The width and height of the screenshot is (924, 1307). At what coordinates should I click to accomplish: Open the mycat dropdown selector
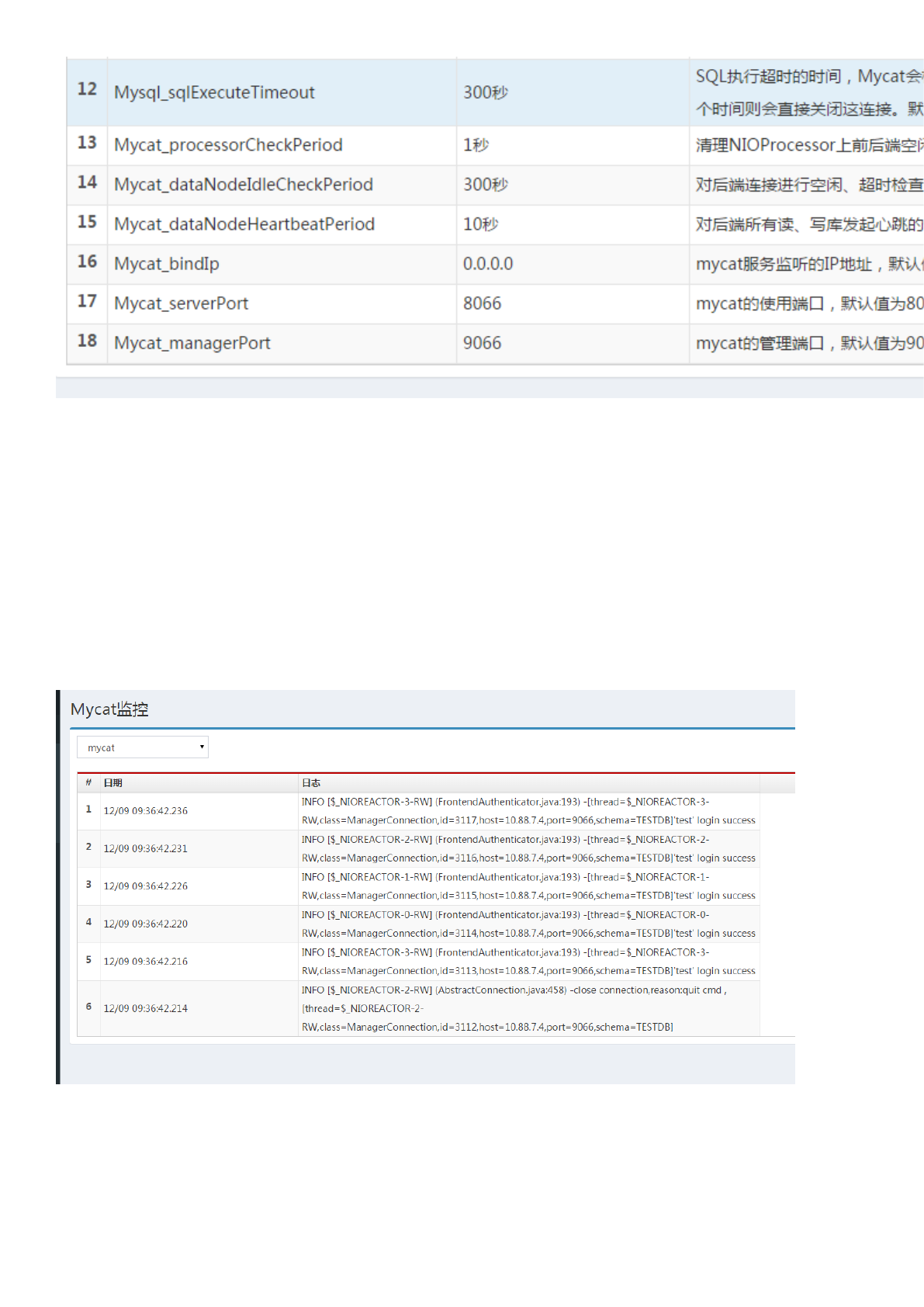click(143, 747)
